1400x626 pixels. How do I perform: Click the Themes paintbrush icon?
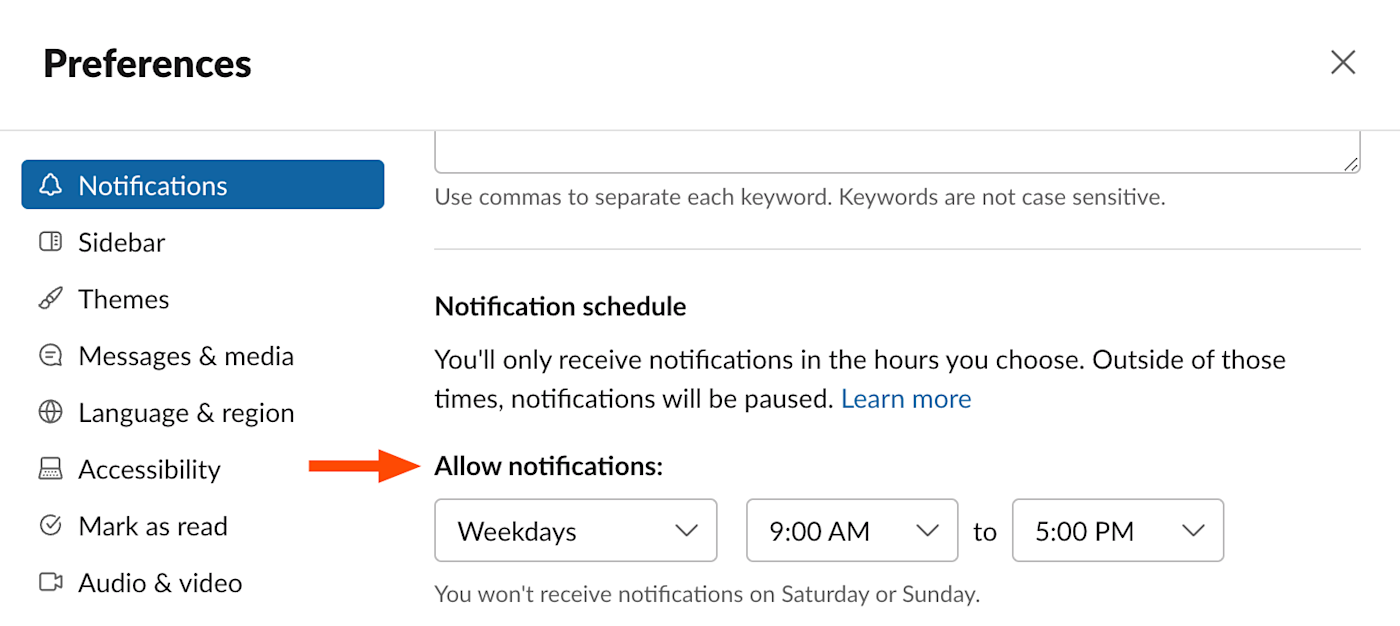coord(50,299)
